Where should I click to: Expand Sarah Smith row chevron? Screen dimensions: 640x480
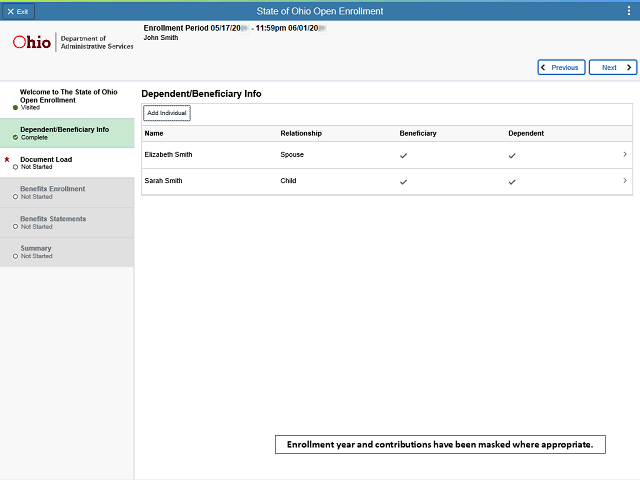click(625, 181)
